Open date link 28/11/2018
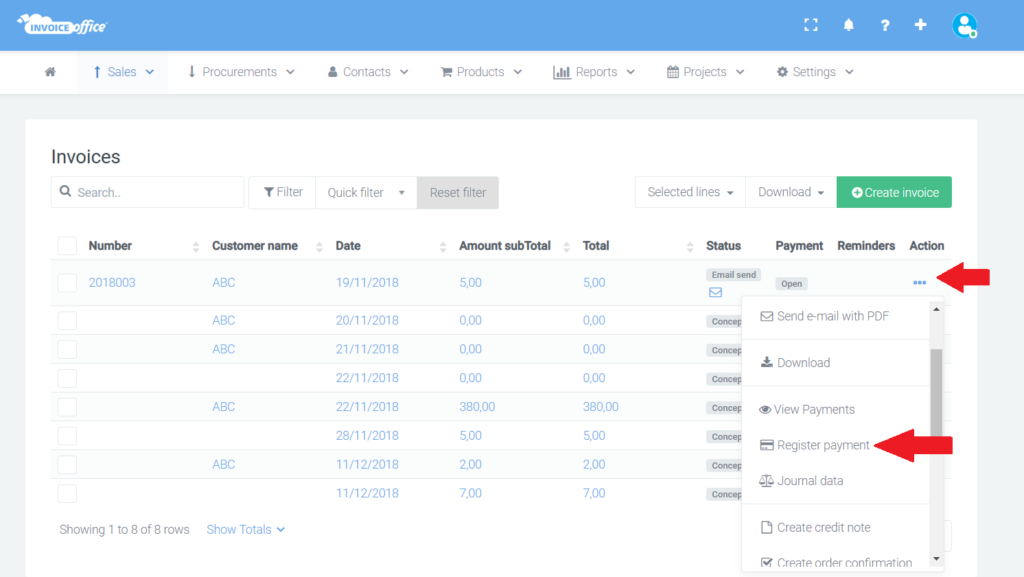The height and width of the screenshot is (577, 1024). [367, 435]
